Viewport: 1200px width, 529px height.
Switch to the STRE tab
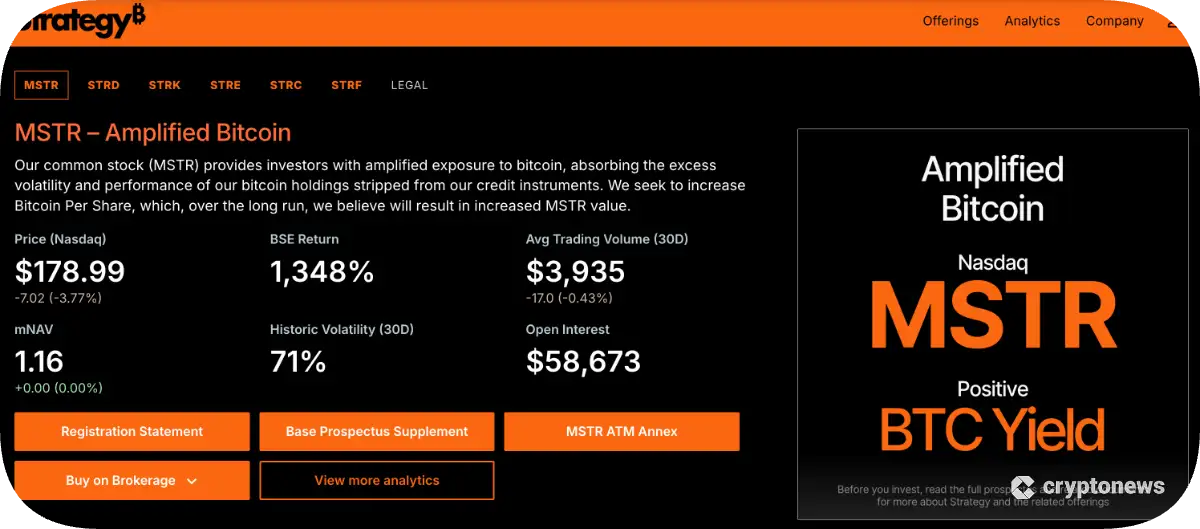[x=225, y=85]
